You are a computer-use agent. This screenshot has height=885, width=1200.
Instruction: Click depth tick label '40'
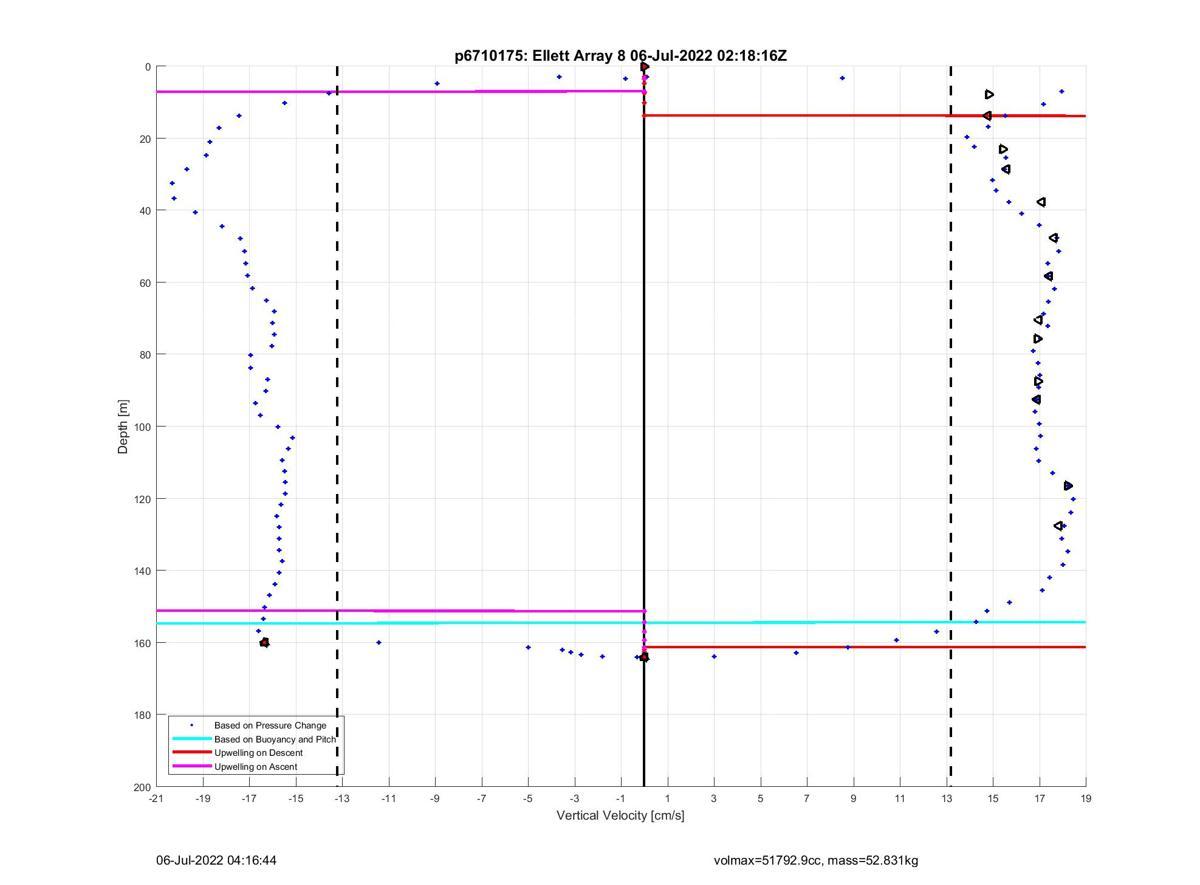[x=145, y=211]
